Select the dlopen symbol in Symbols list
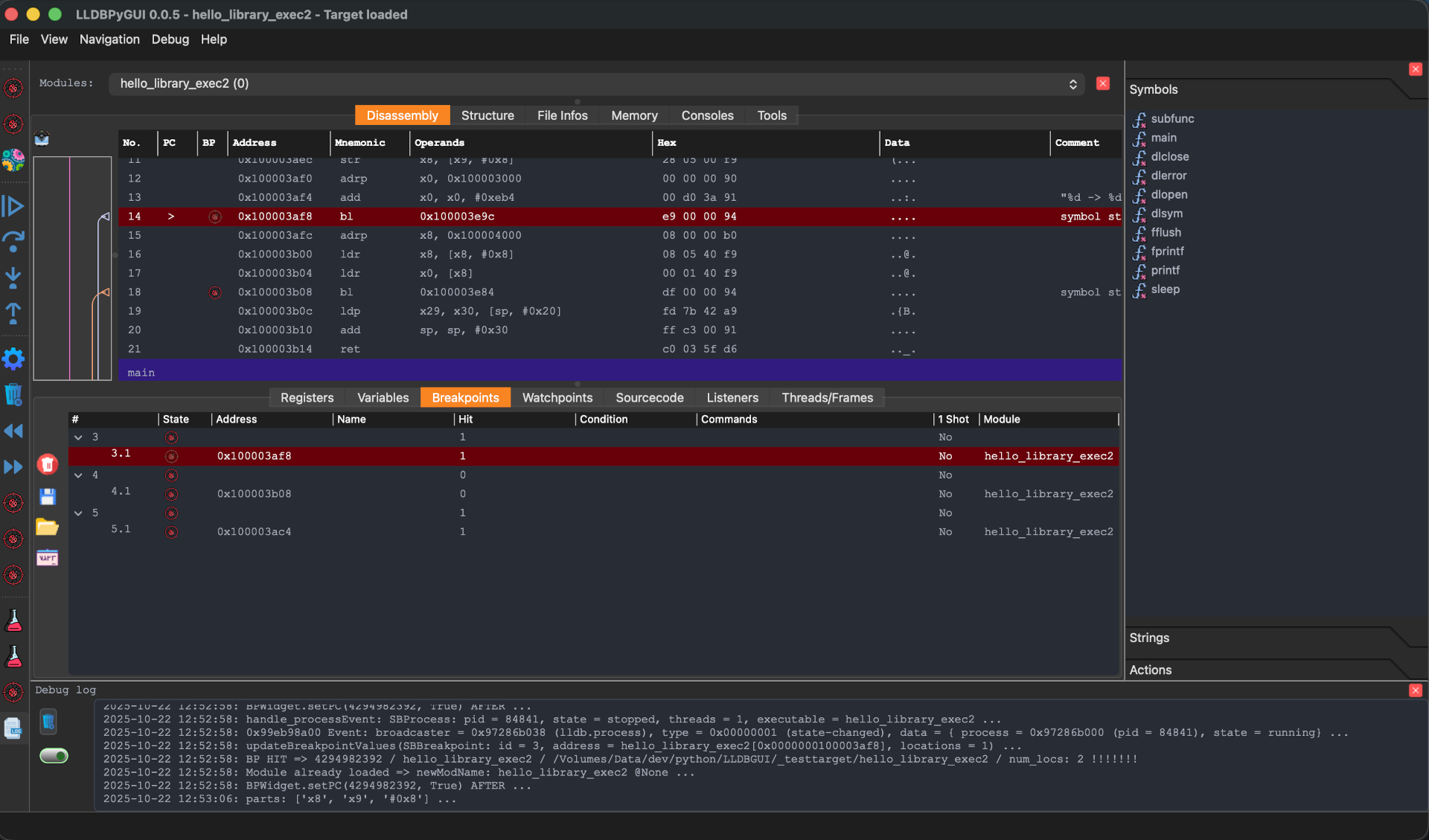This screenshot has height=840, width=1429. 1169,194
